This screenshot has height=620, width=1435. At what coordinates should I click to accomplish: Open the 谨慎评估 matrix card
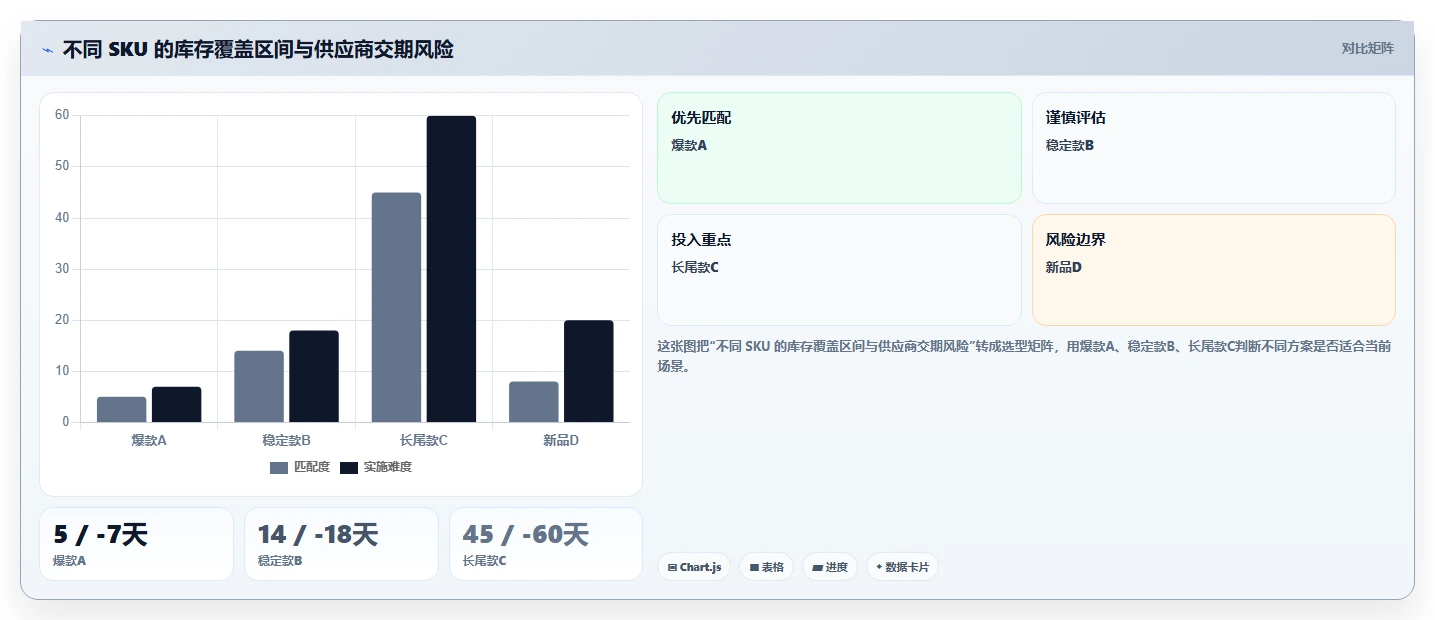1213,148
